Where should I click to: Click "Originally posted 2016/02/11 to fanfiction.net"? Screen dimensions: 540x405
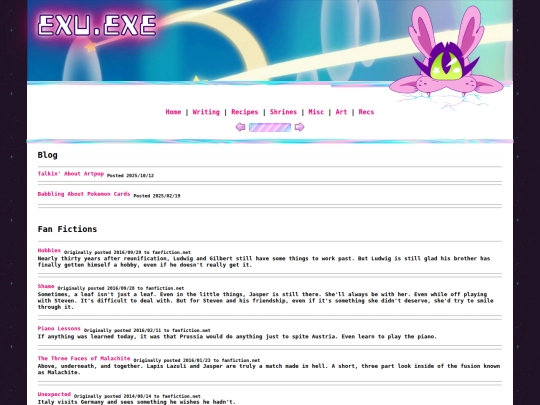pos(147,331)
